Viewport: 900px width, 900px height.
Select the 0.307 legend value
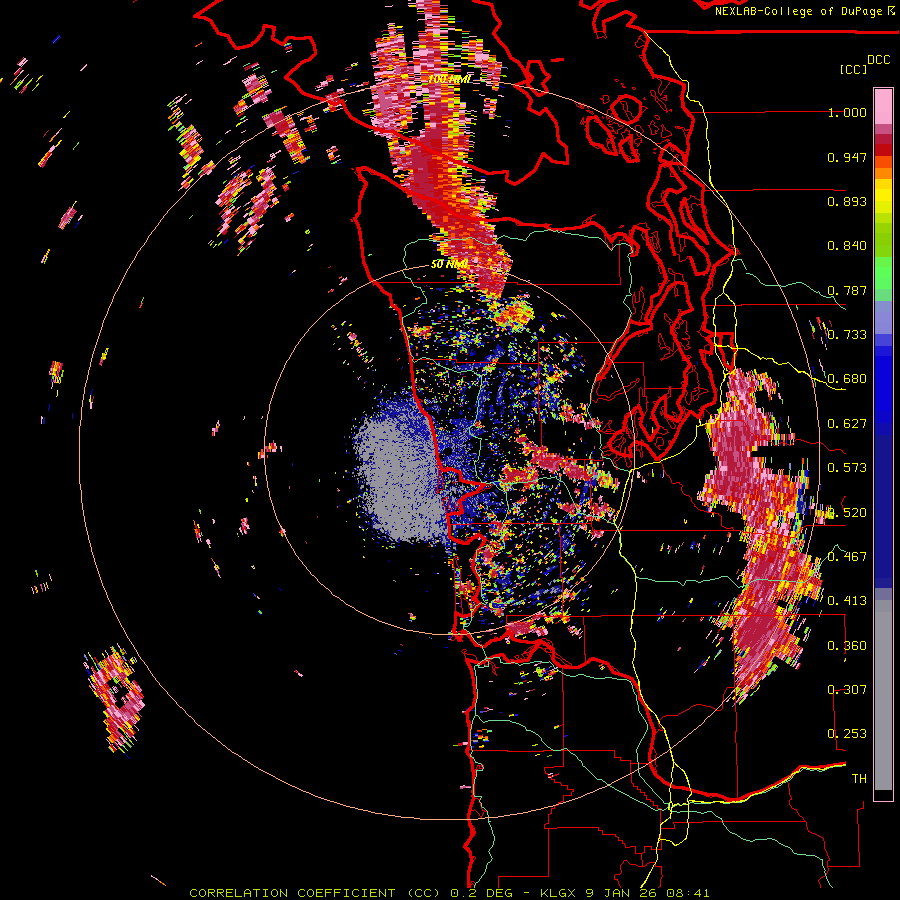point(847,690)
